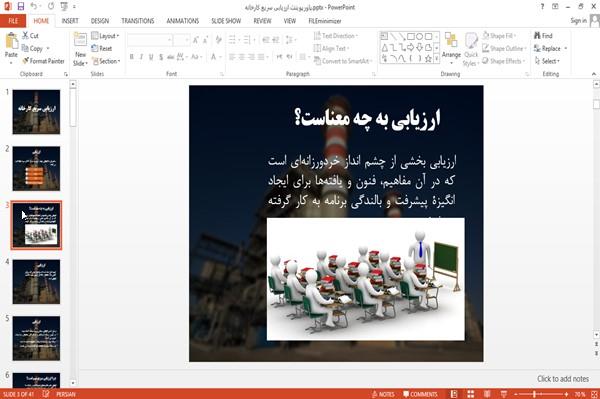Start Slide Show from status bar icon
600x399 pixels.
point(504,394)
